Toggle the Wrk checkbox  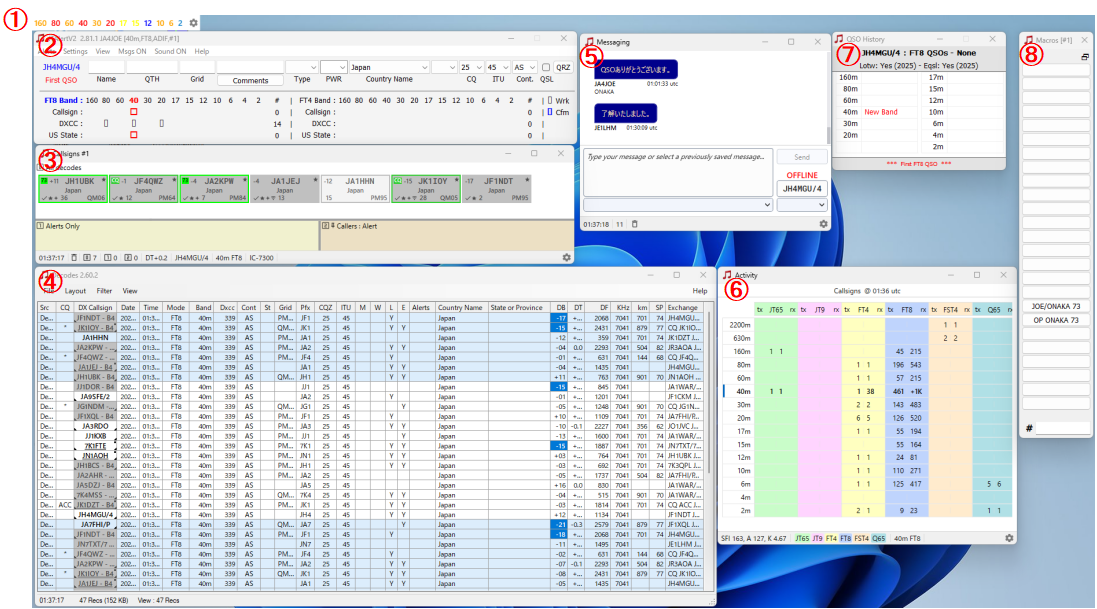[549, 100]
